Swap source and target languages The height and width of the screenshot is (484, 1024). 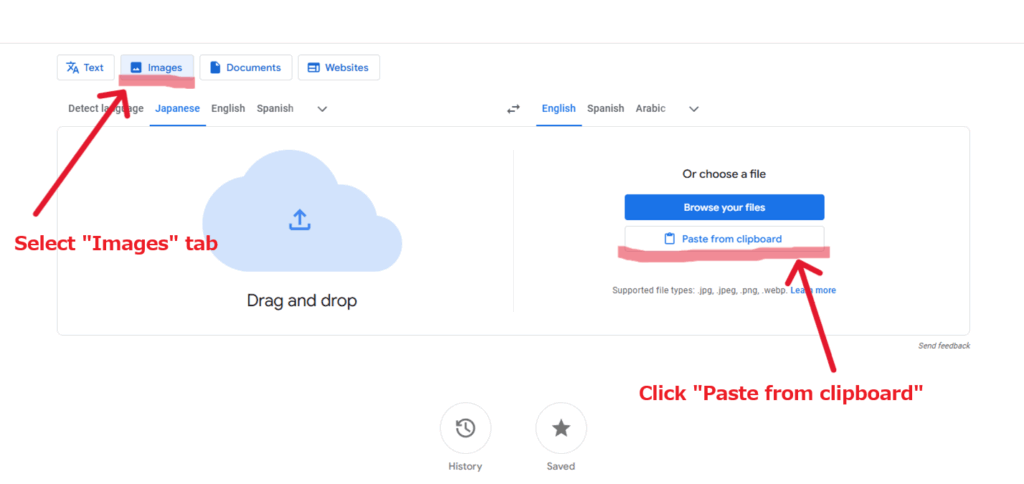tap(514, 109)
